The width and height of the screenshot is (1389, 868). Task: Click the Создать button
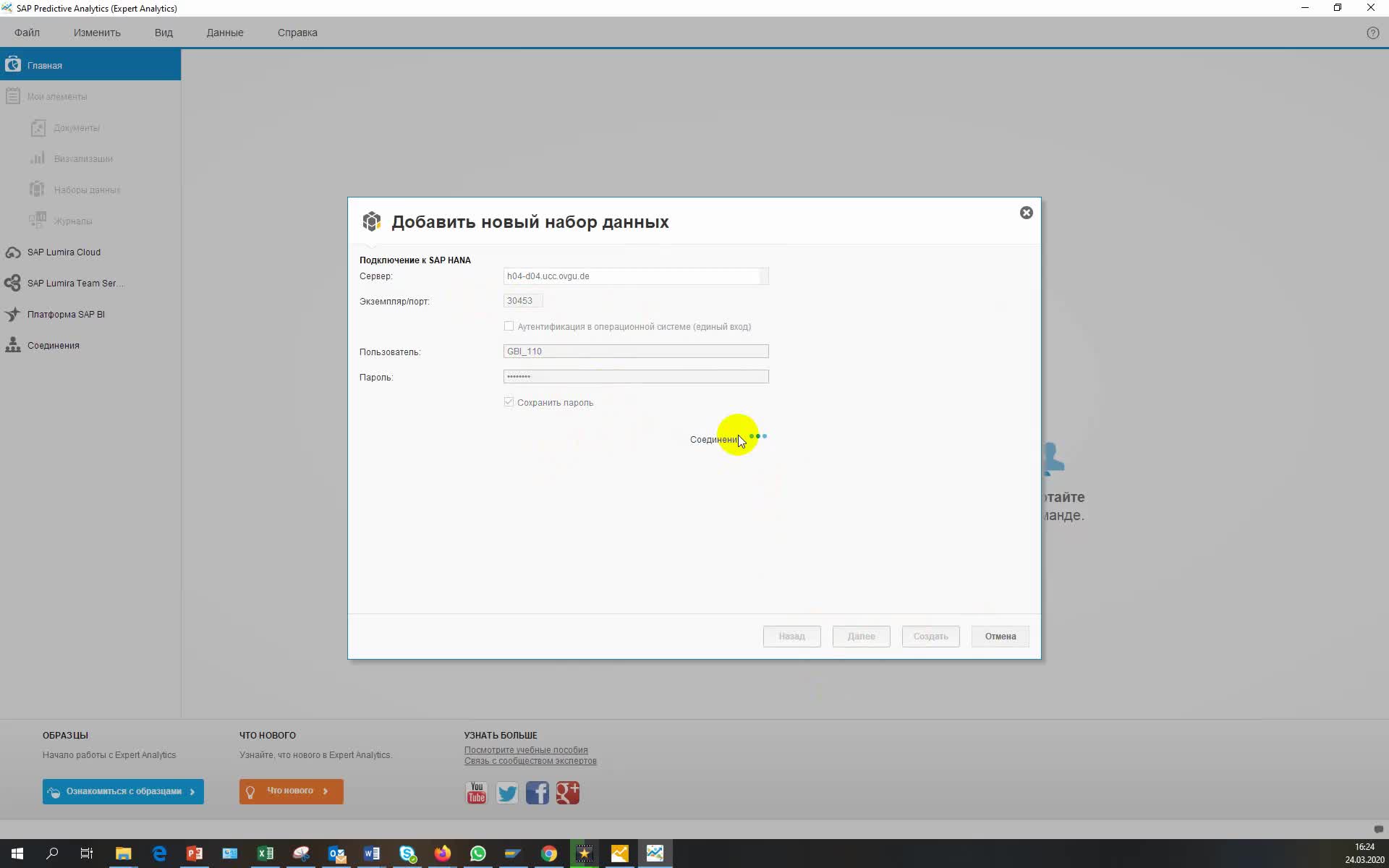tap(930, 637)
